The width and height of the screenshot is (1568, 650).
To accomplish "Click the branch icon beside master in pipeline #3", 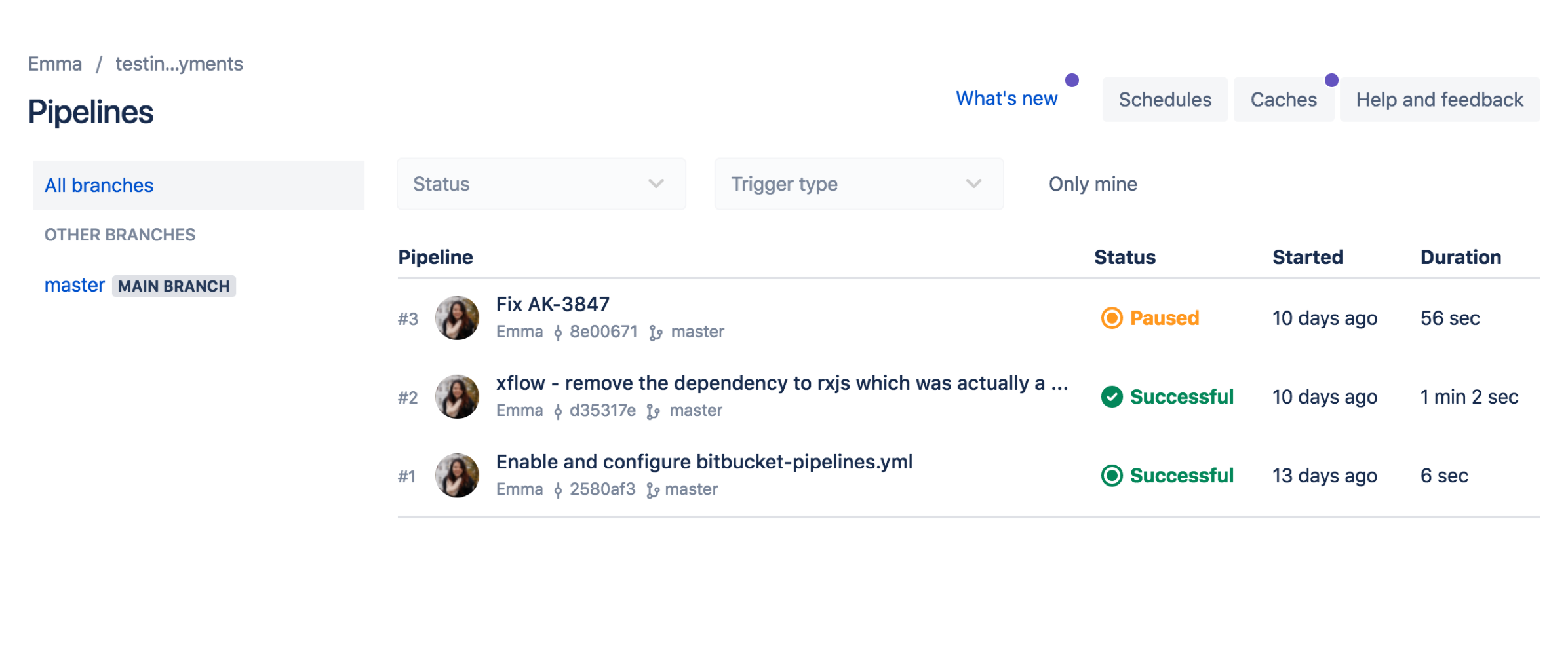I will (x=656, y=333).
